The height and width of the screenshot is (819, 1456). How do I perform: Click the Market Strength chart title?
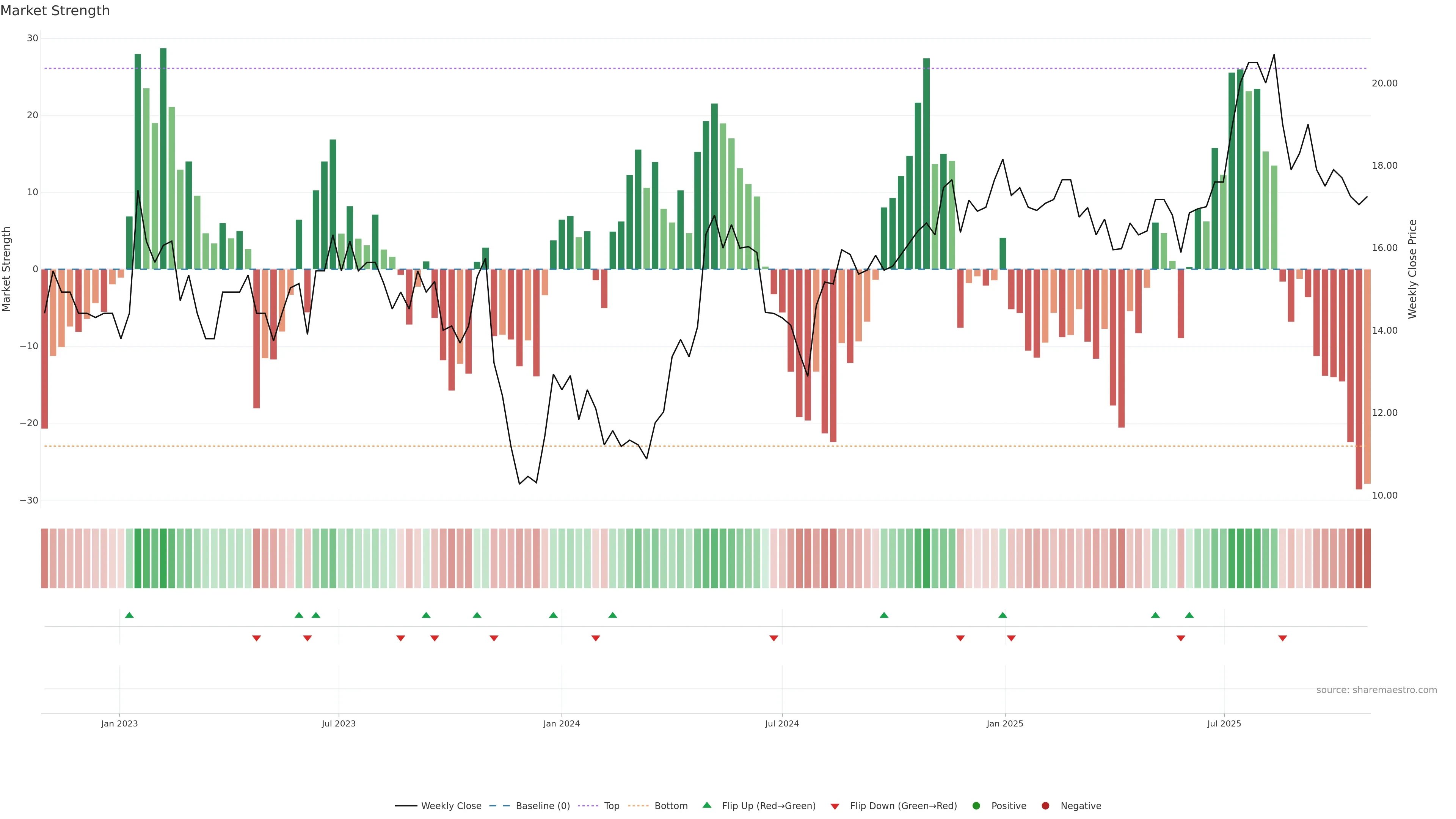click(x=55, y=11)
